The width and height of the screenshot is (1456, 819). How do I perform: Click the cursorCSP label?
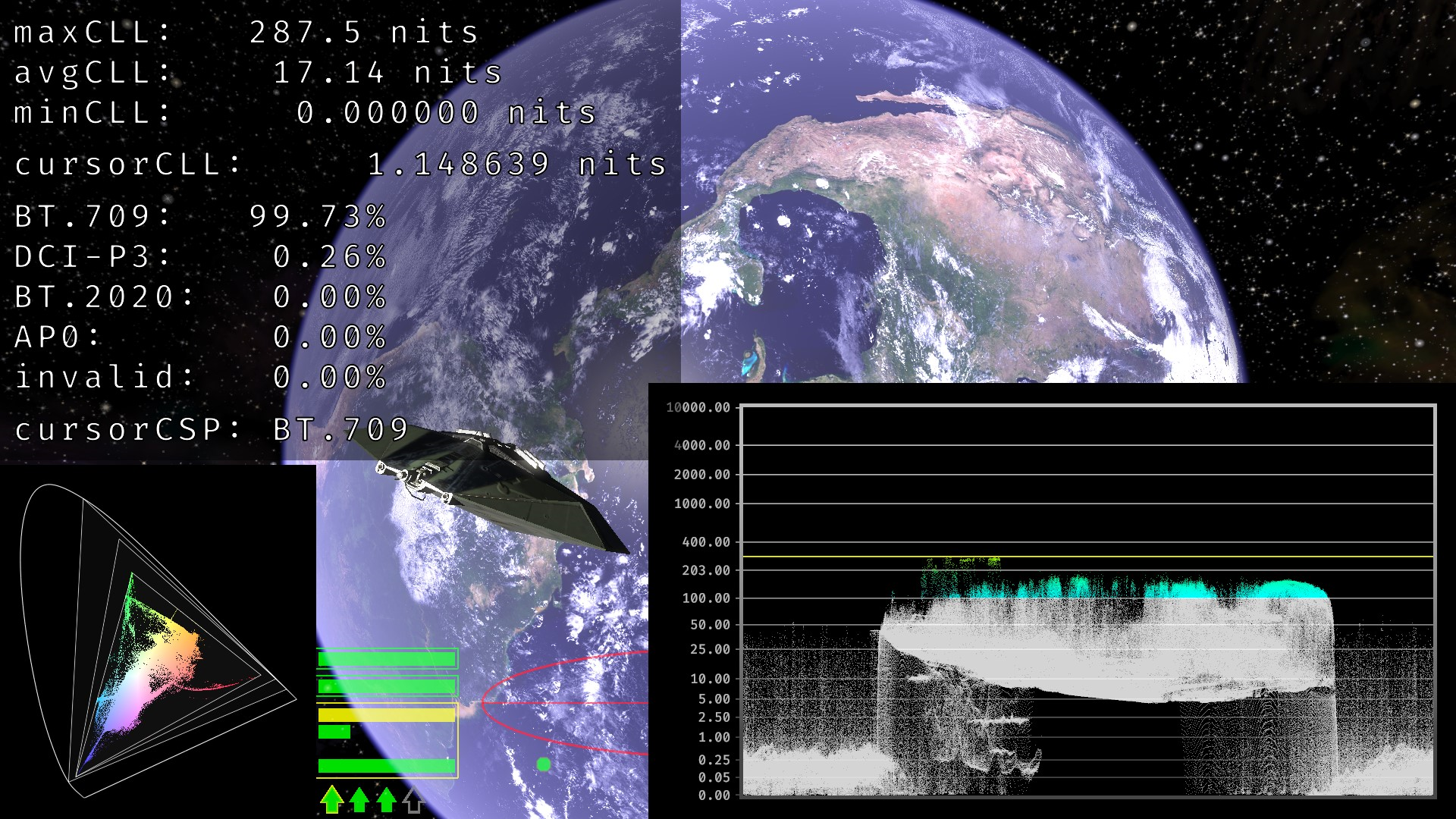(x=128, y=430)
